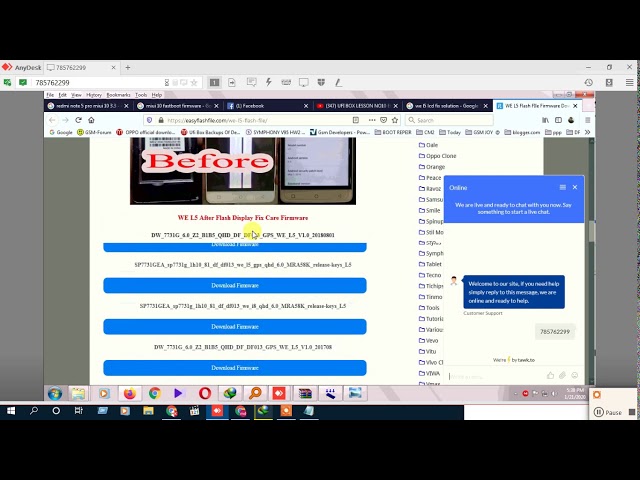Viewport: 640px width, 480px height.
Task: Open the Today bookmarks folder
Action: point(450,132)
